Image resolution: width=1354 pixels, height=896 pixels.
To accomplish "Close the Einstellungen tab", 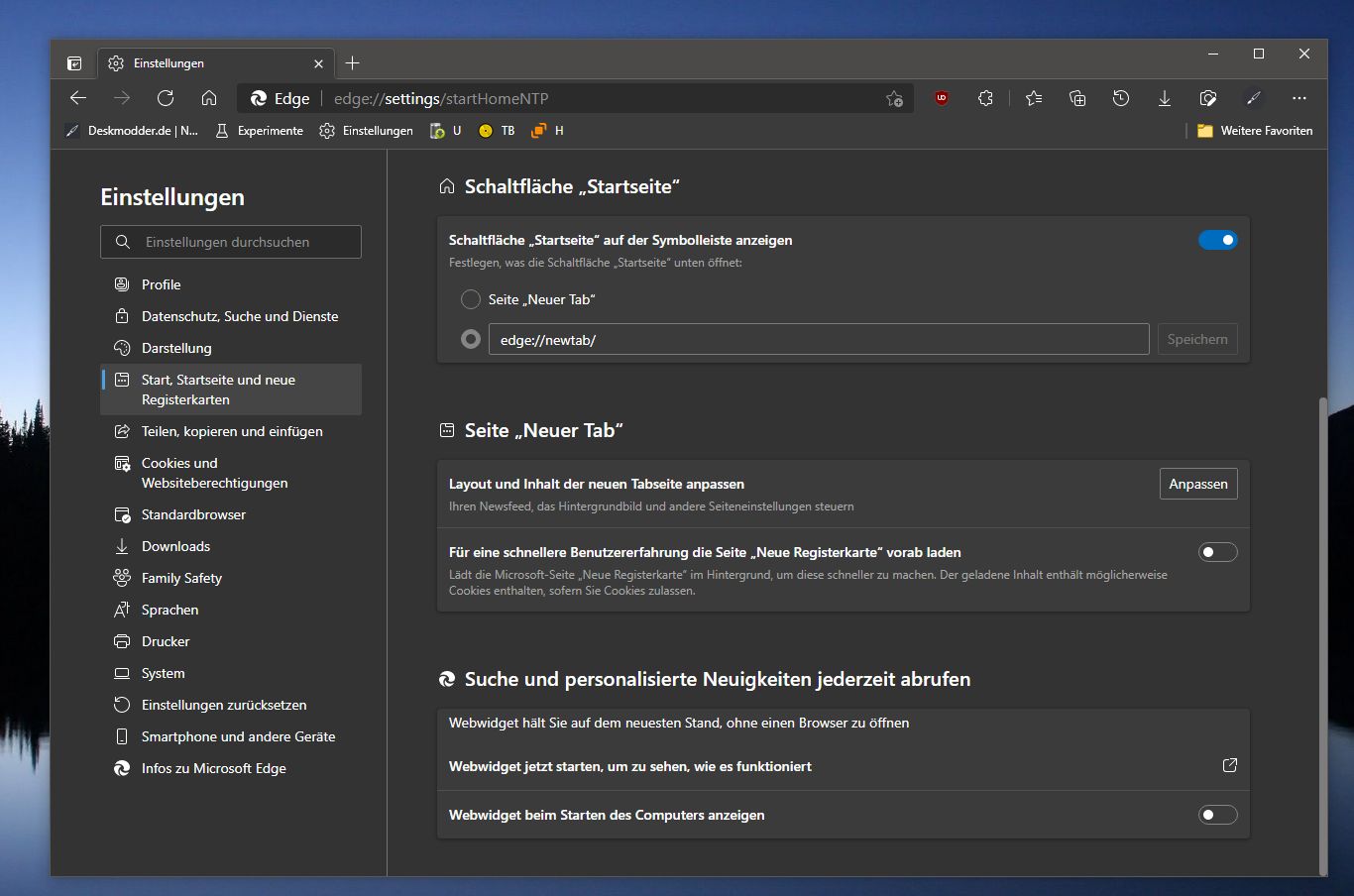I will (x=318, y=63).
